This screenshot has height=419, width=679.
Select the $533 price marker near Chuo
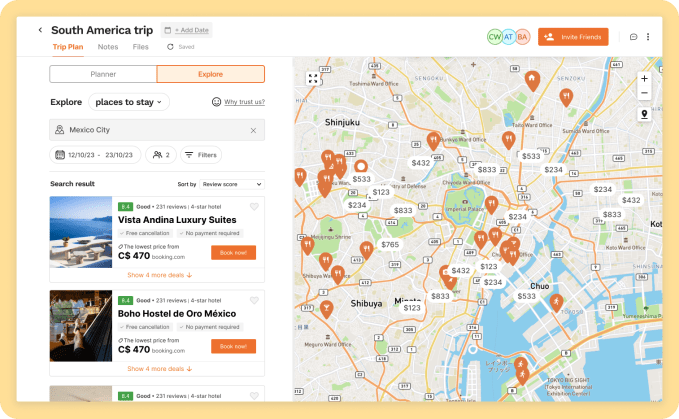(527, 297)
